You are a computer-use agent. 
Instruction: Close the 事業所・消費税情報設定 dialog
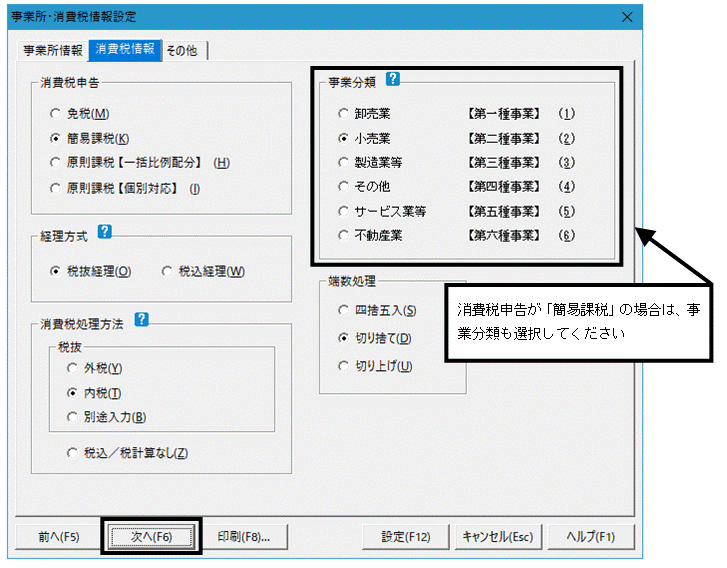[627, 17]
